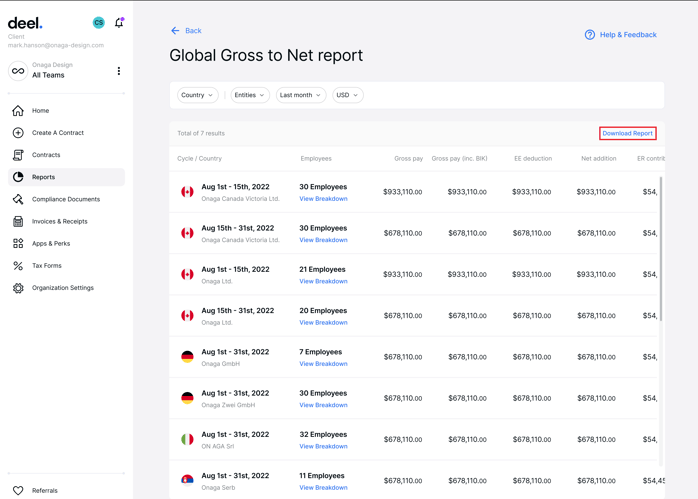Screen dimensions: 698x499
Task: Click the Global Gross to Net report title
Action: [266, 56]
